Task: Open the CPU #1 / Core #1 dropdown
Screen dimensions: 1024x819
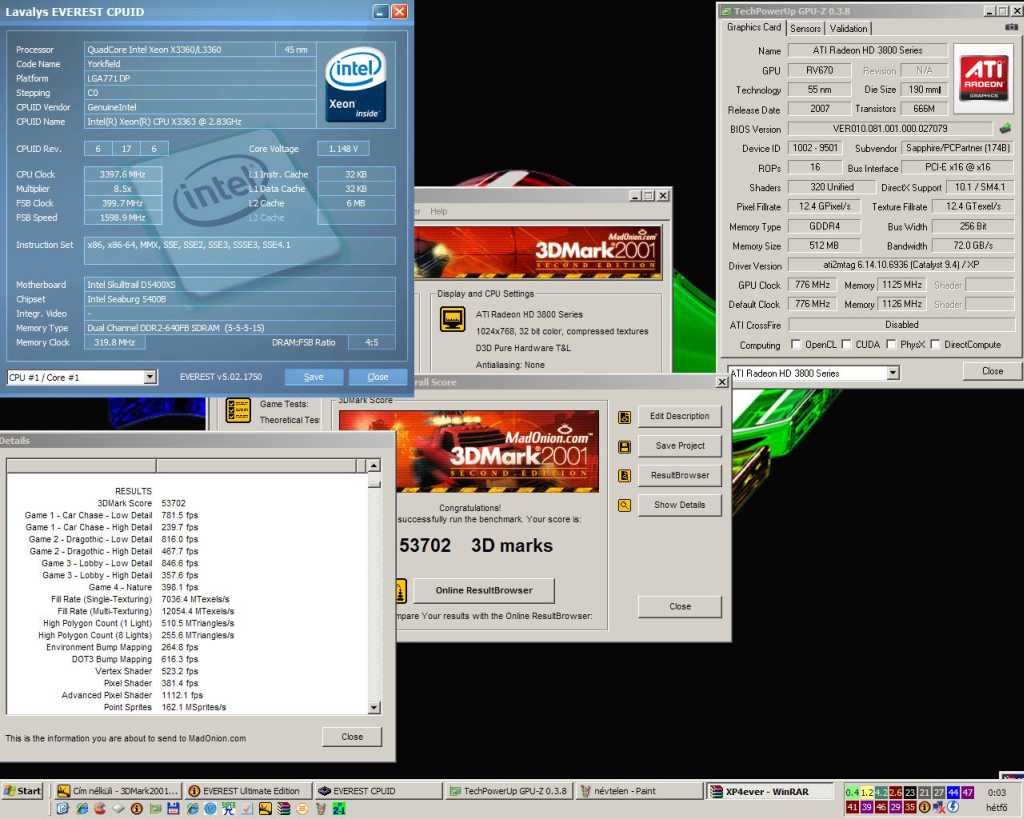Action: click(x=150, y=377)
